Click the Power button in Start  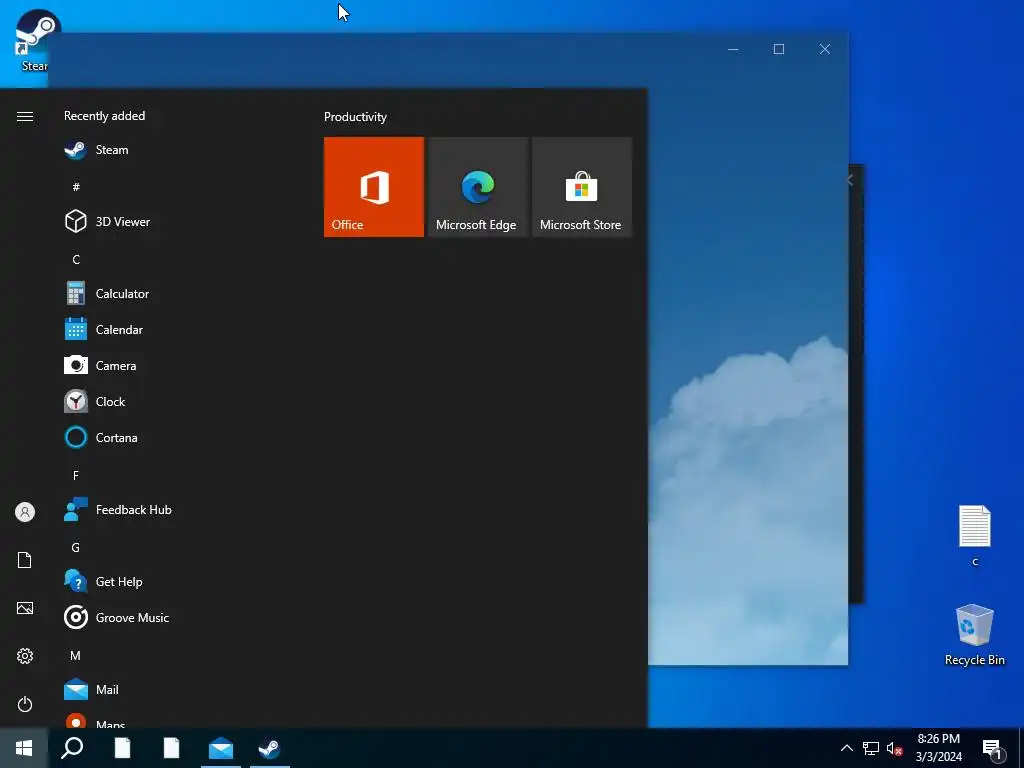point(25,704)
